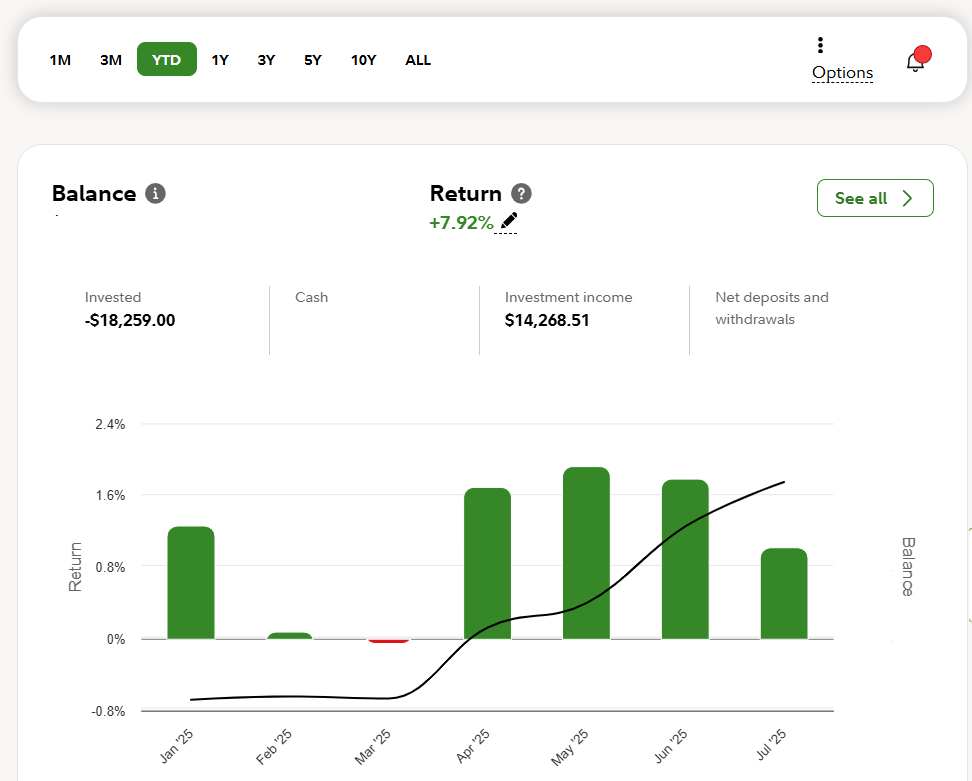Show the ALL time range
This screenshot has width=972, height=781.
[x=418, y=60]
